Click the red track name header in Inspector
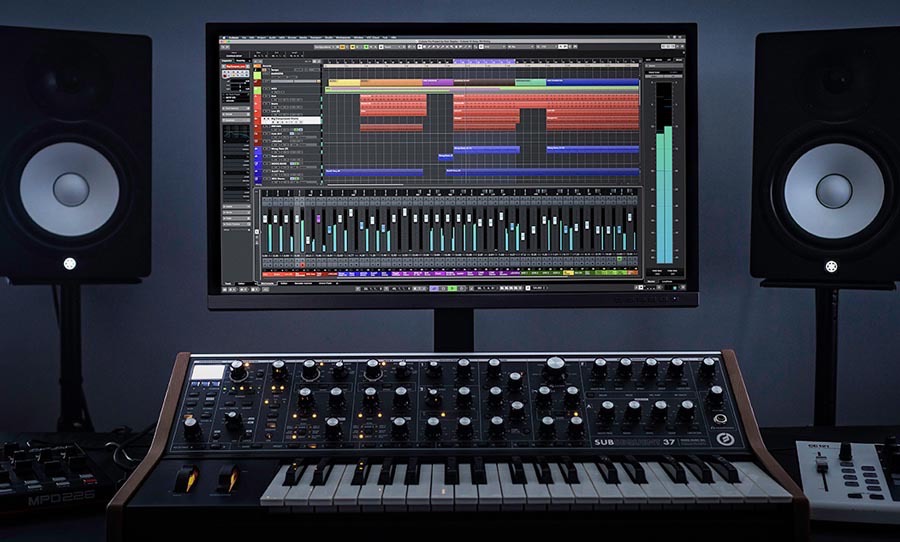 pyautogui.click(x=235, y=66)
